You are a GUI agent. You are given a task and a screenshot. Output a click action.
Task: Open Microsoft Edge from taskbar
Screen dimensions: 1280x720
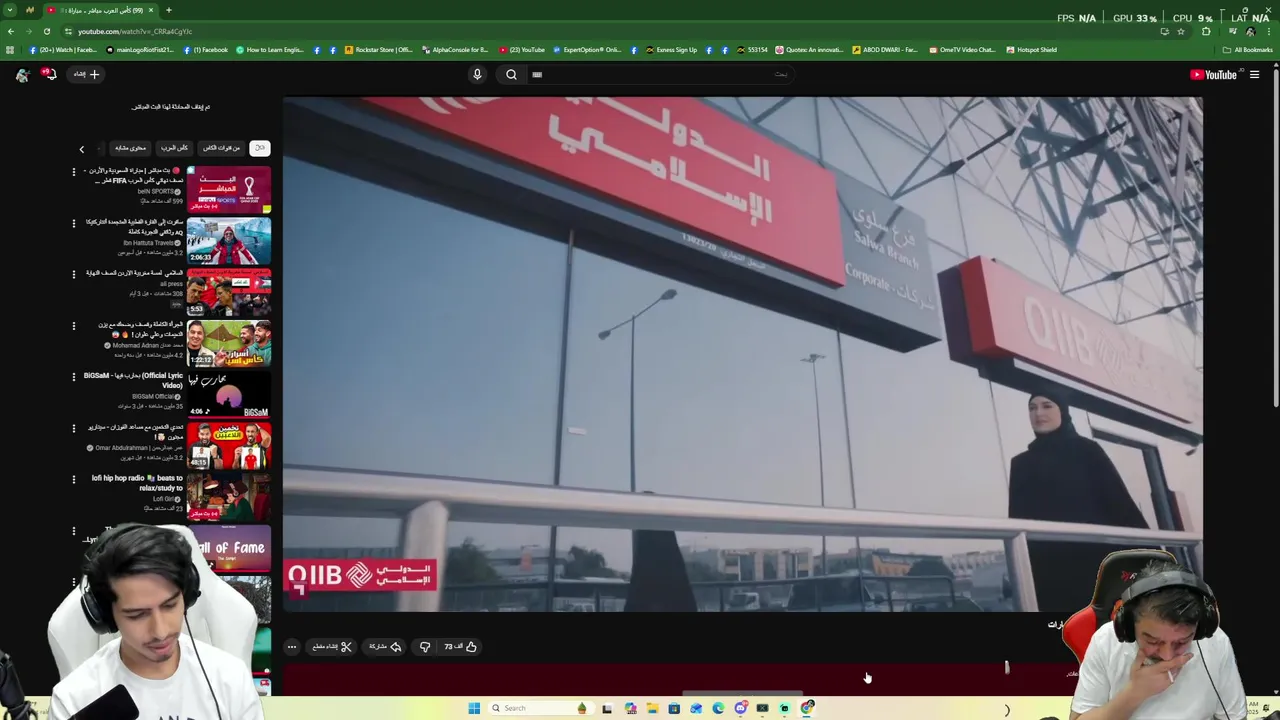[x=718, y=708]
